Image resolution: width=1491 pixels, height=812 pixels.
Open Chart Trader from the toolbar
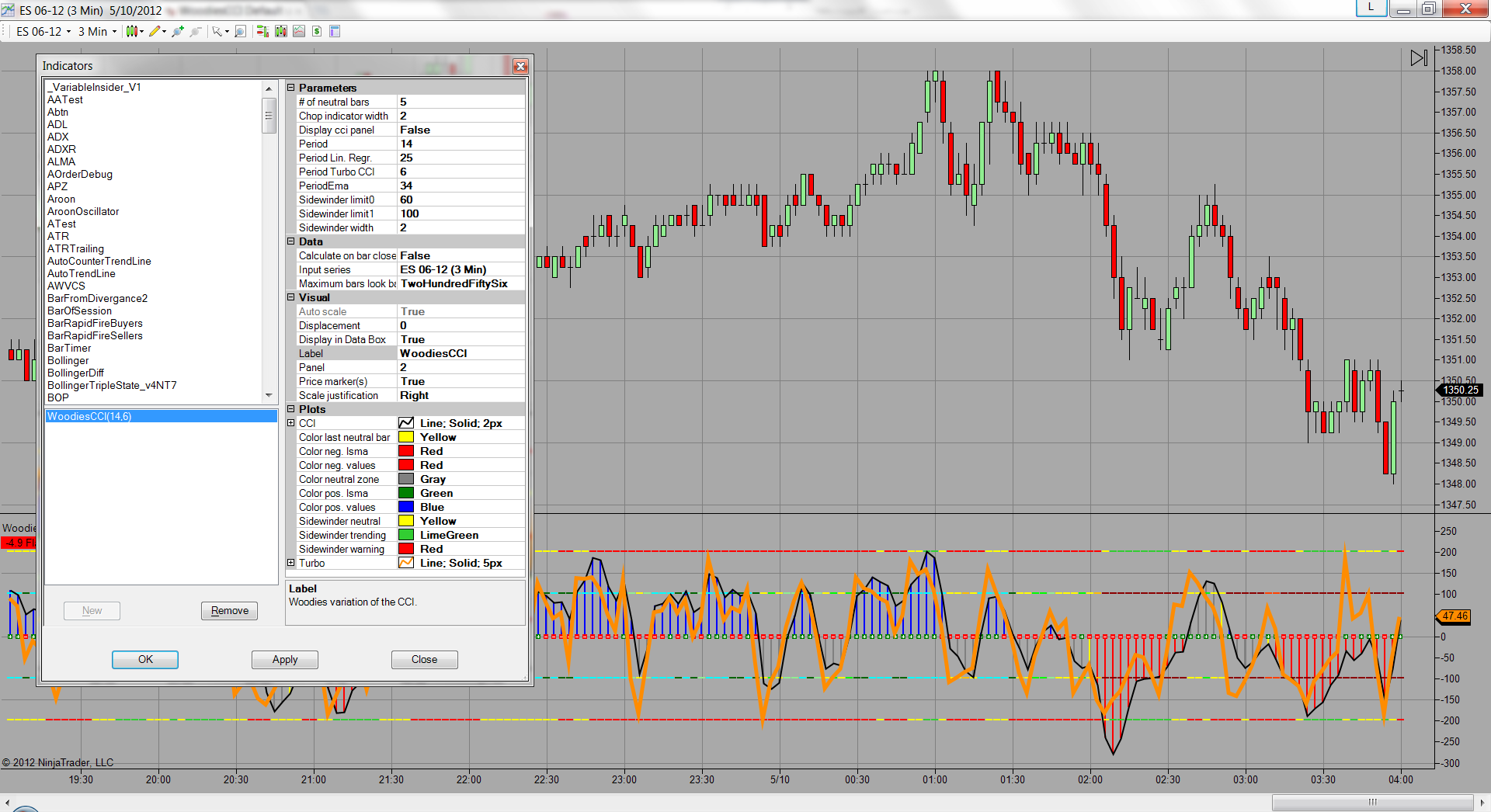(262, 31)
